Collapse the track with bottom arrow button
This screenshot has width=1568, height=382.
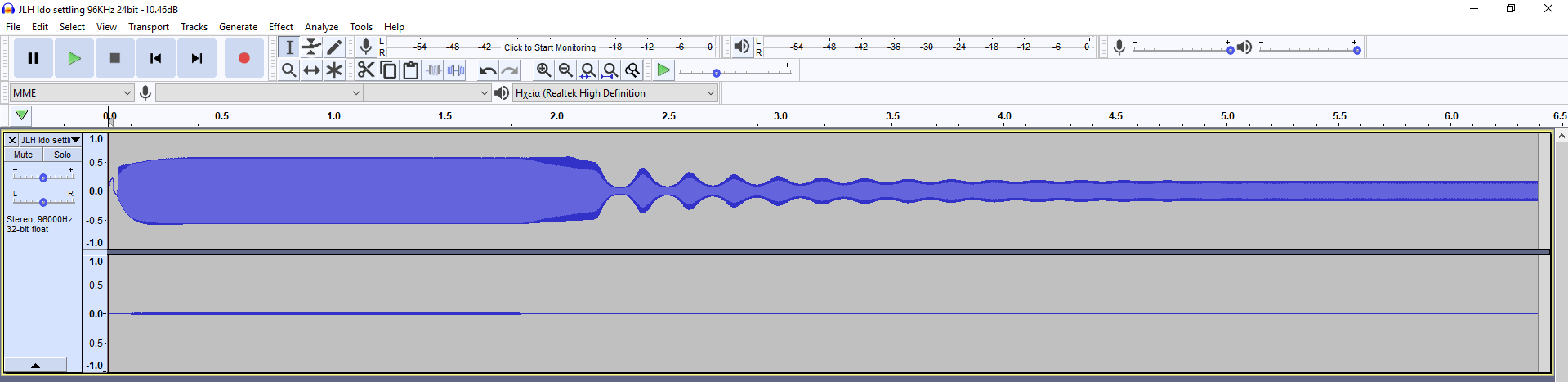(x=35, y=365)
